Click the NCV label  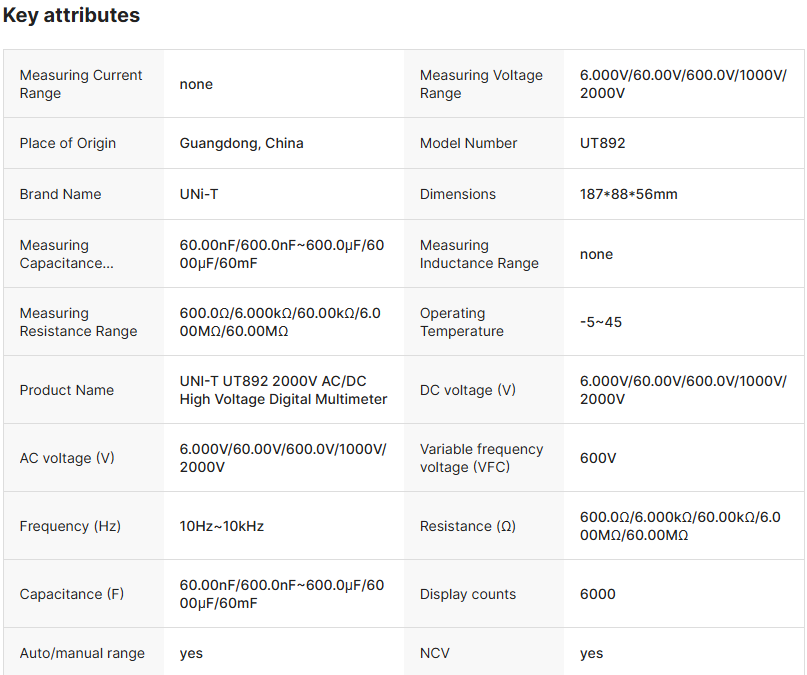point(434,653)
